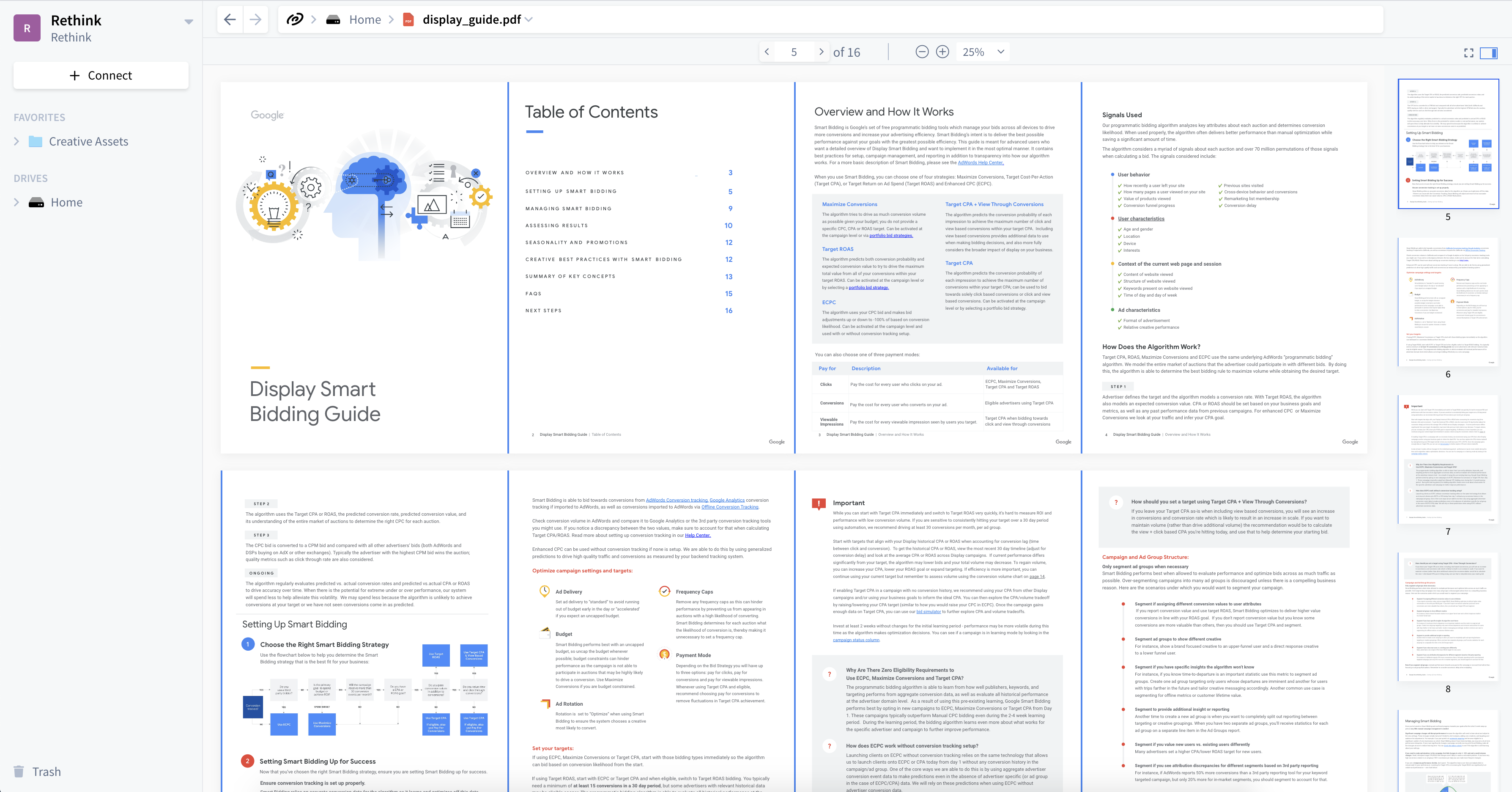Image resolution: width=1512 pixels, height=792 pixels.
Task: Select page 8 thumbnail
Action: (1448, 616)
